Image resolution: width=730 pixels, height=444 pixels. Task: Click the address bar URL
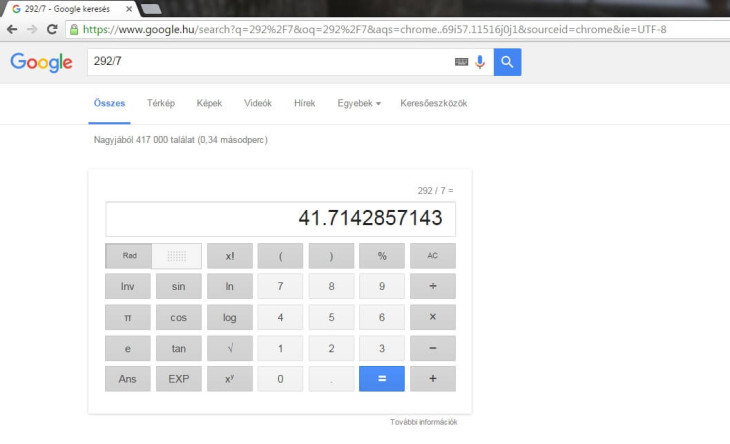pyautogui.click(x=374, y=30)
